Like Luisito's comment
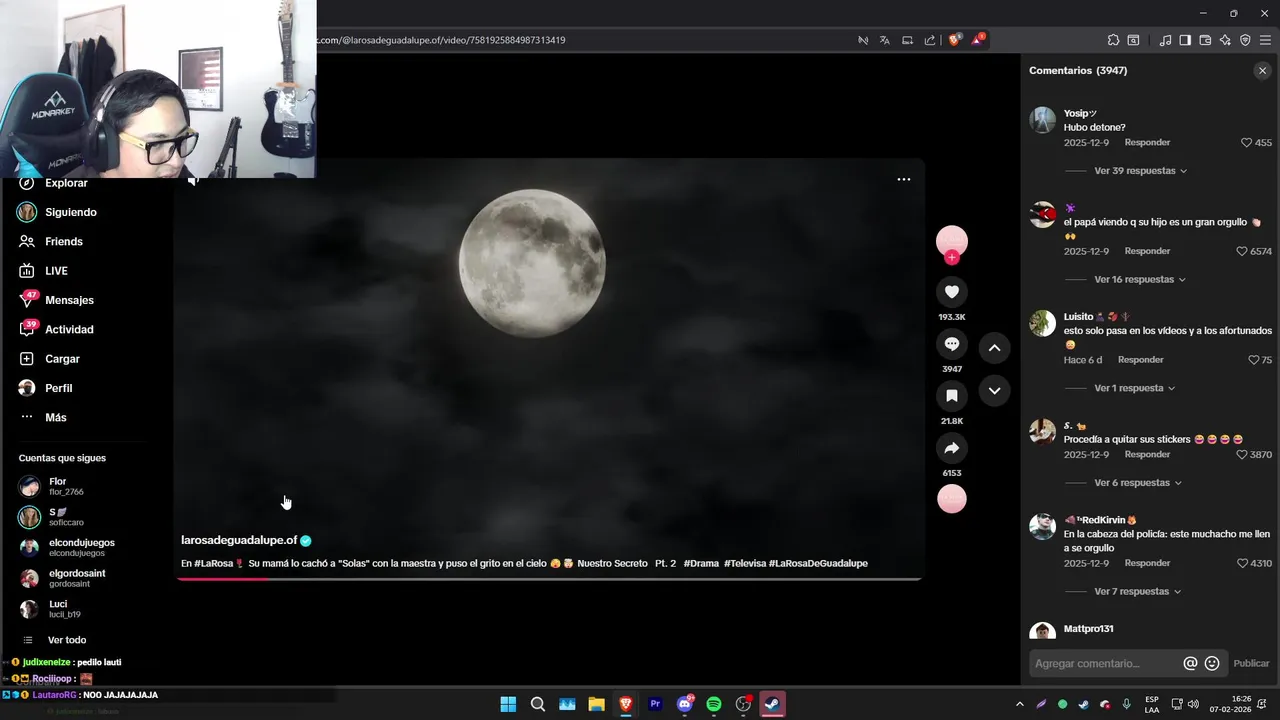 pyautogui.click(x=1254, y=360)
